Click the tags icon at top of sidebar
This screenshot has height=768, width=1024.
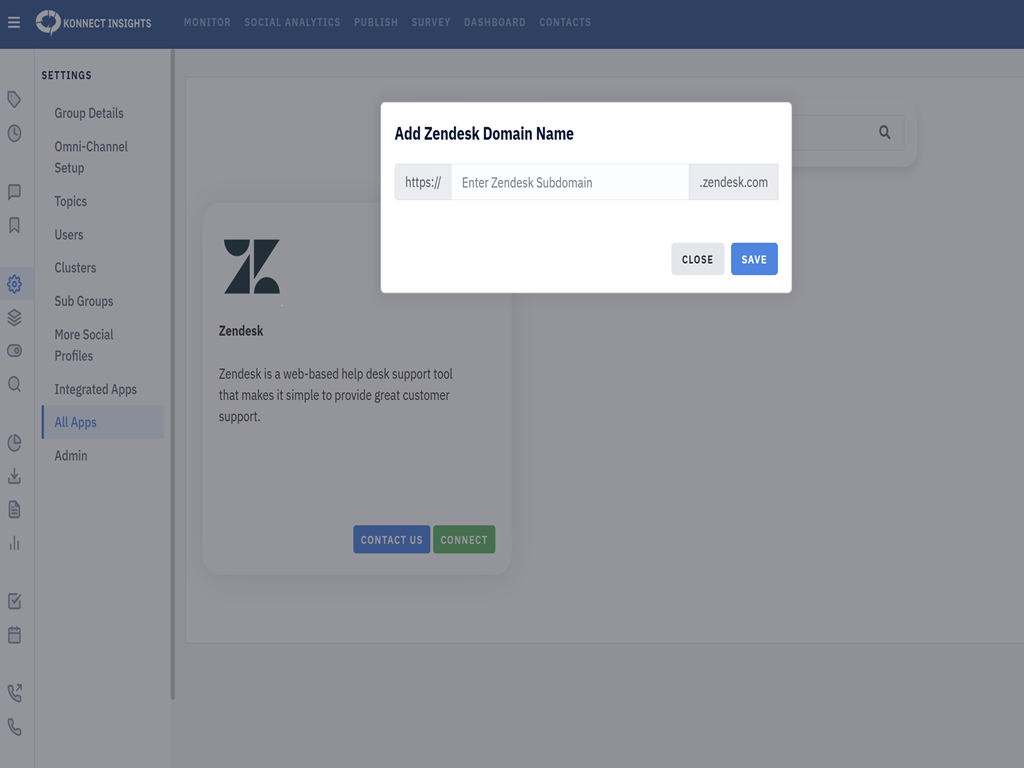pyautogui.click(x=14, y=100)
